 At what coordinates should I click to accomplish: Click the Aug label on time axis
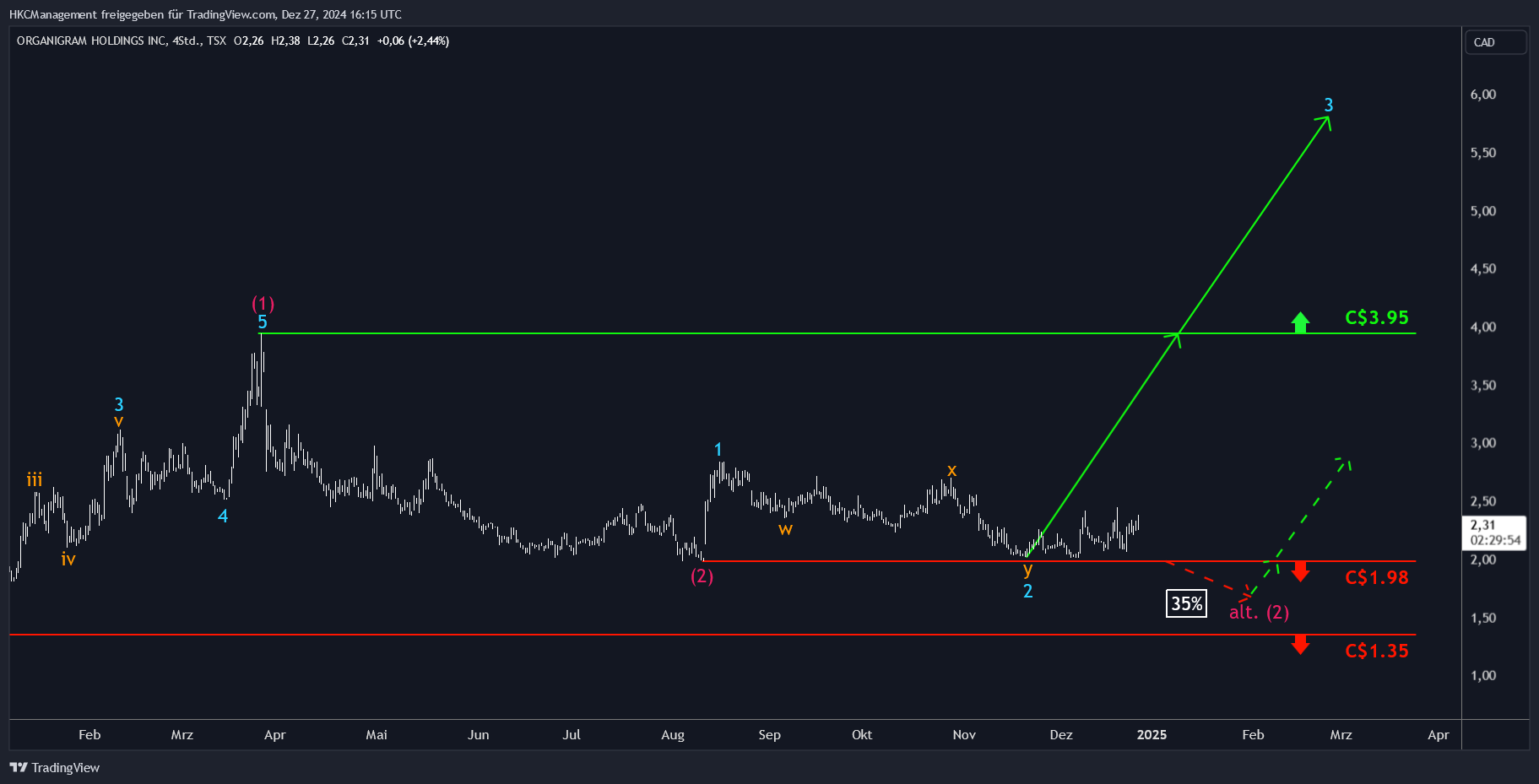(x=673, y=734)
